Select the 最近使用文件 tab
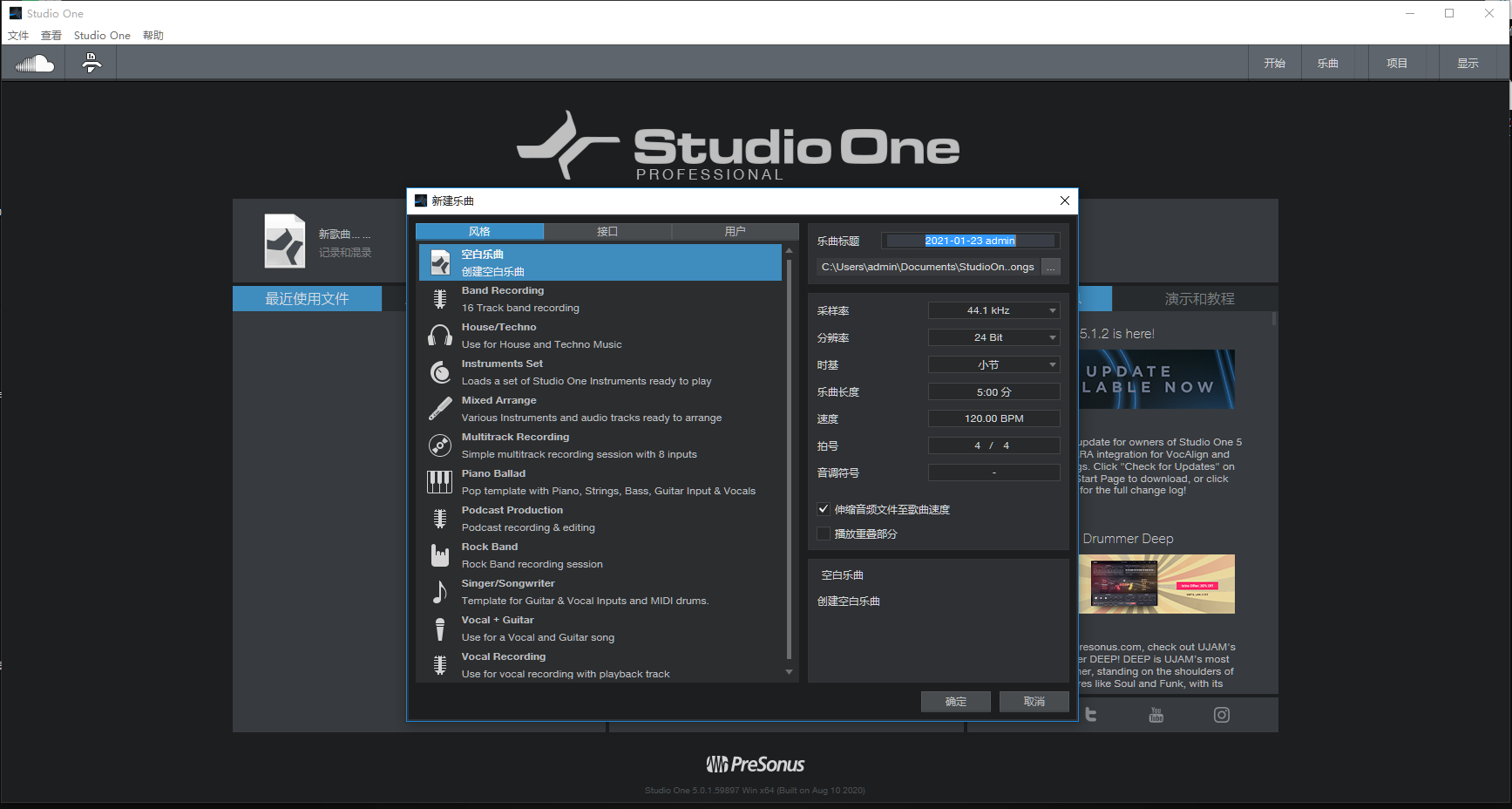 coord(307,299)
